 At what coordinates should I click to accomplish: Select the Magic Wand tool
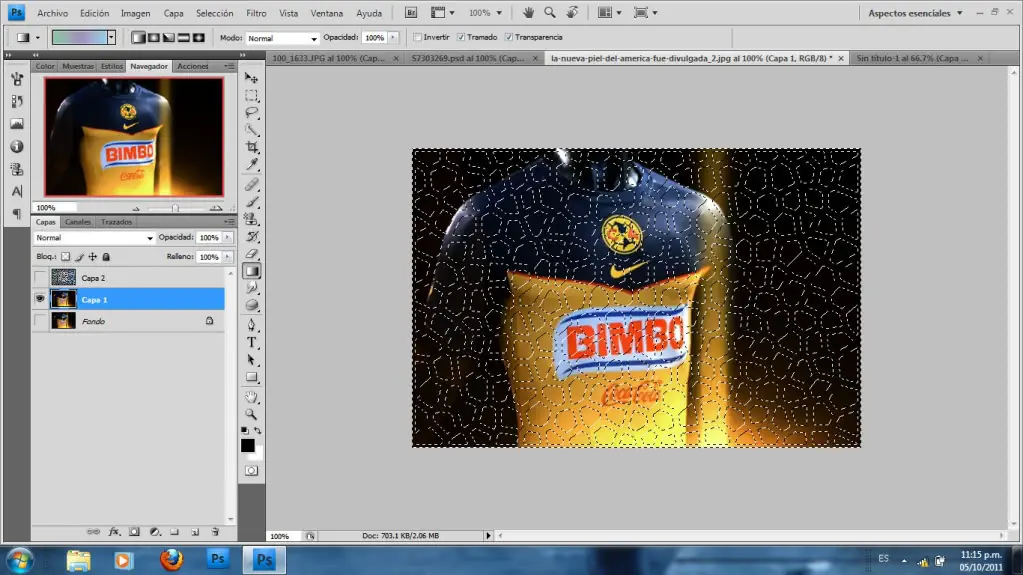point(251,130)
